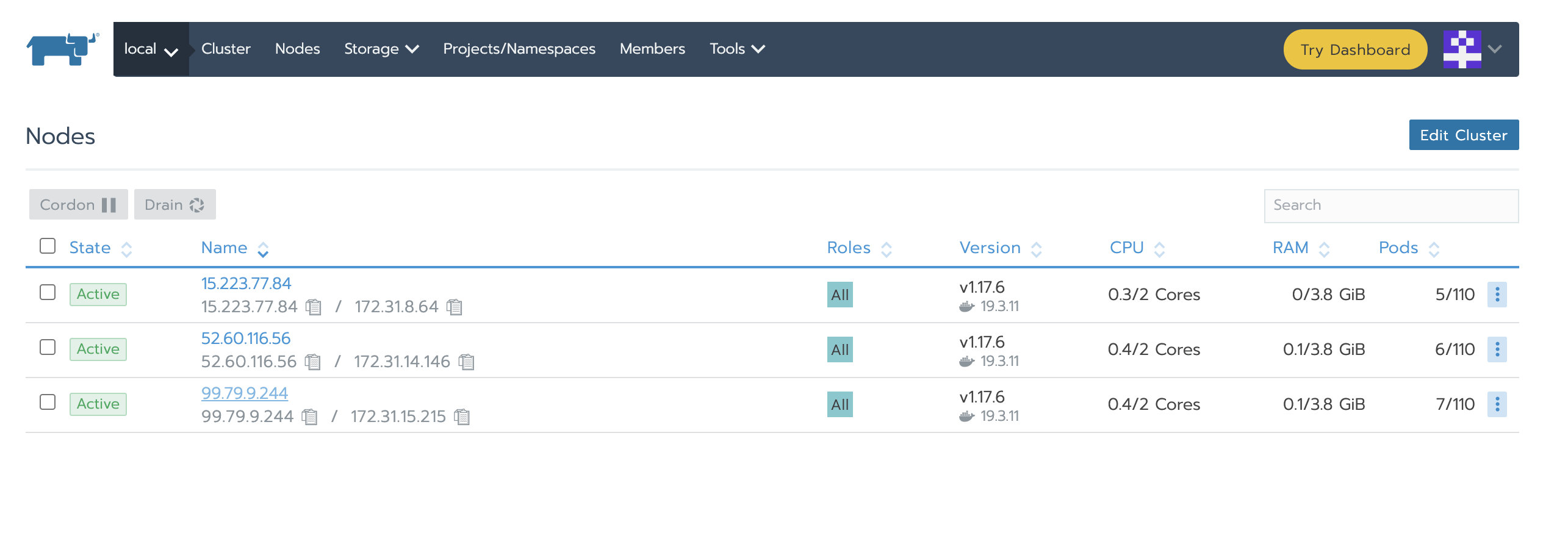1568x555 pixels.
Task: Click 0/3.8 GiB RAM value
Action: tap(1328, 295)
